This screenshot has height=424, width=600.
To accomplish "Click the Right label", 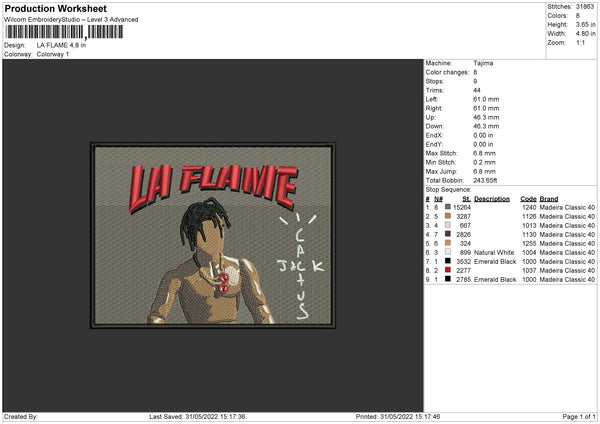I will (x=434, y=108).
